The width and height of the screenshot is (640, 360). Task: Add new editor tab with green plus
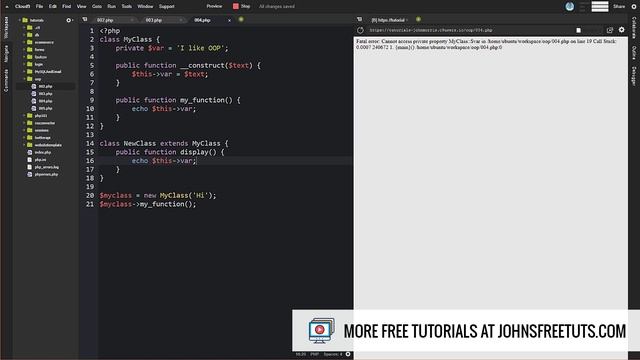pos(241,19)
